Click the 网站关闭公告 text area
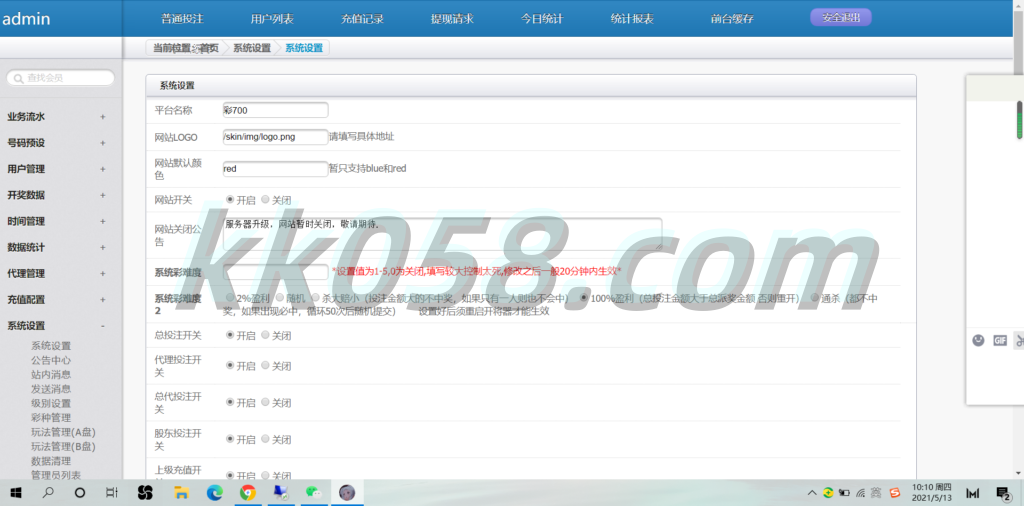Screen dimensions: 1024x506 [442, 234]
